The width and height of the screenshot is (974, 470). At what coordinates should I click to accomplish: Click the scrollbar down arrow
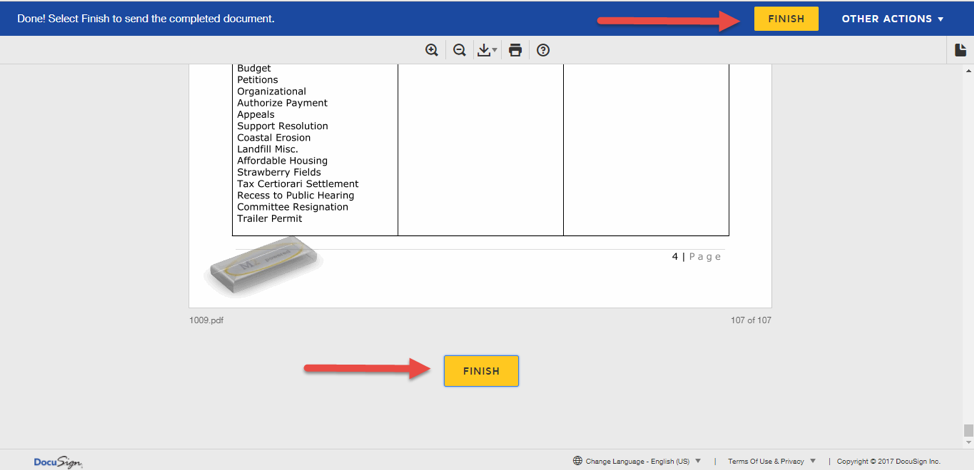pyautogui.click(x=967, y=442)
